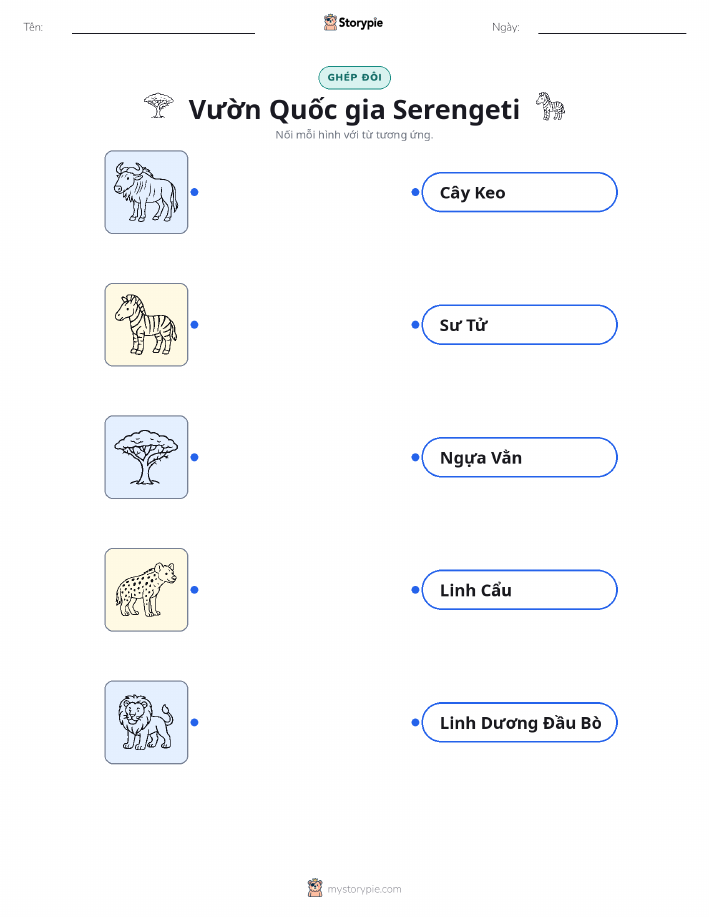Choose the Linh Dương Đầu Bò word box

pyautogui.click(x=519, y=722)
